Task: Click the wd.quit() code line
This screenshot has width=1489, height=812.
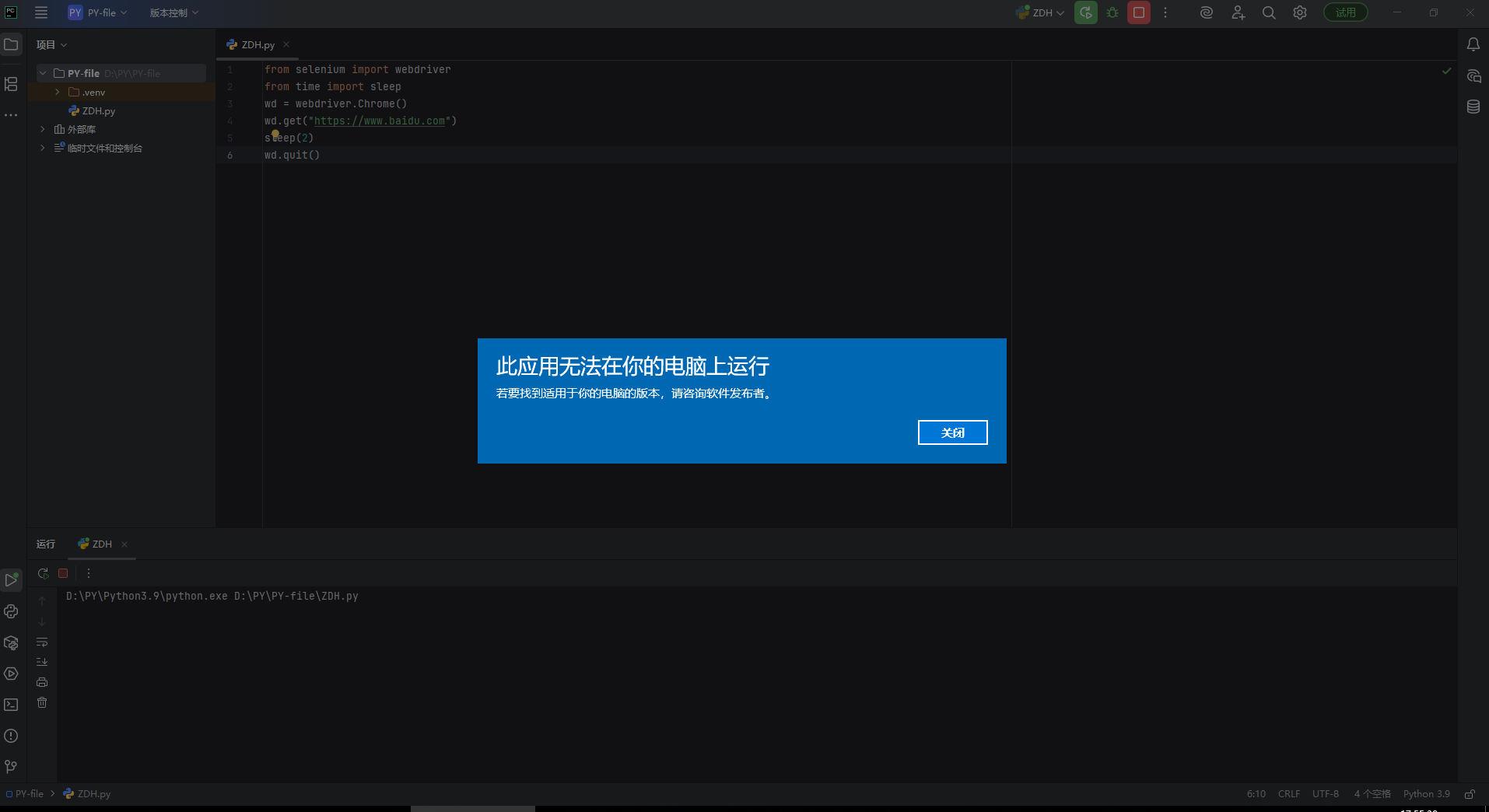Action: pos(293,155)
